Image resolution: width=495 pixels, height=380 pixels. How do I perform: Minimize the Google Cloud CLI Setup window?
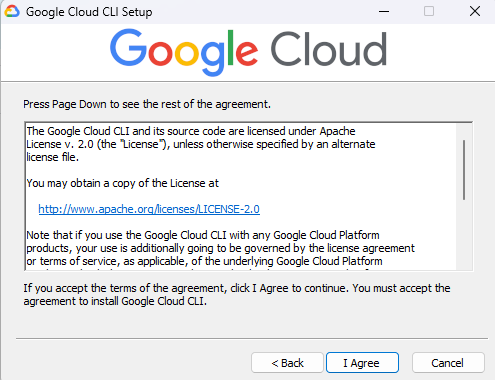384,12
